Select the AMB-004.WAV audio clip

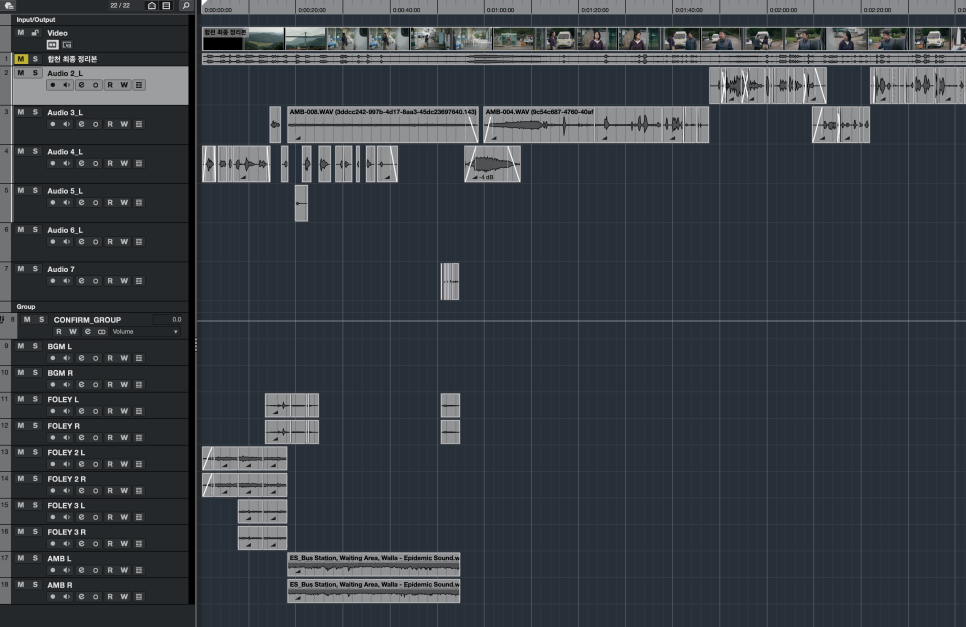tap(539, 124)
